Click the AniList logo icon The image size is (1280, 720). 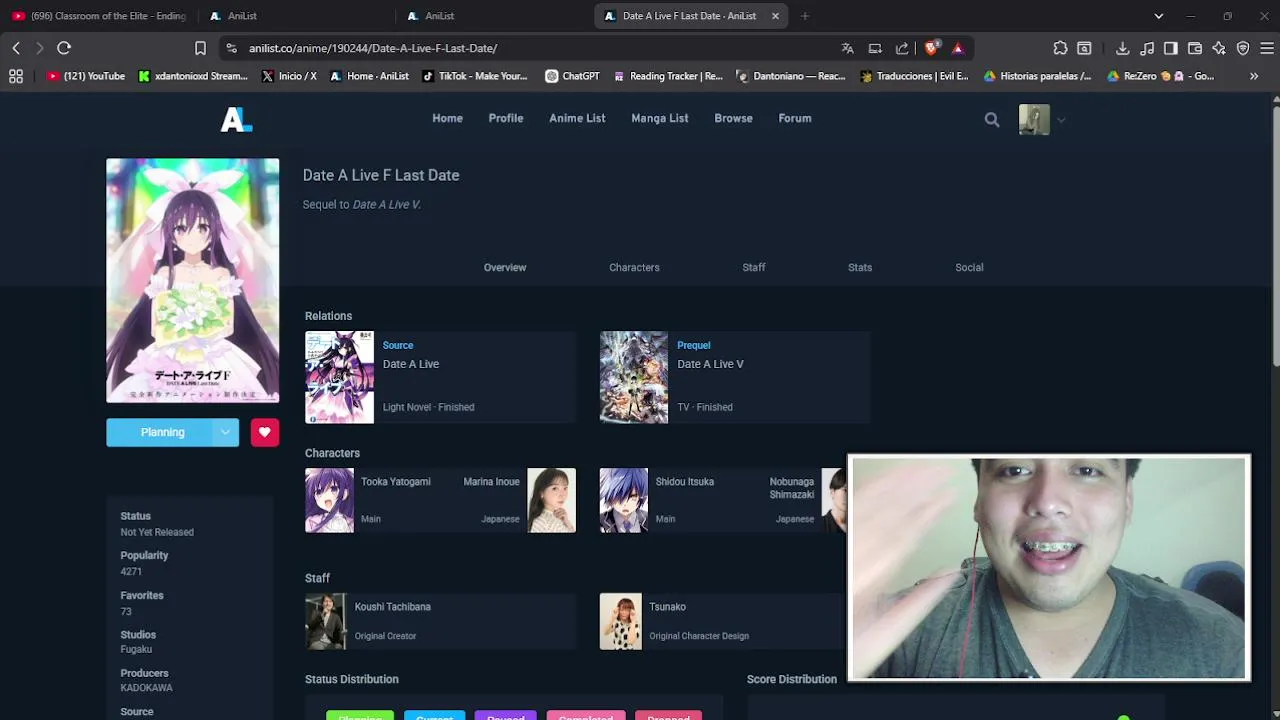click(x=236, y=119)
